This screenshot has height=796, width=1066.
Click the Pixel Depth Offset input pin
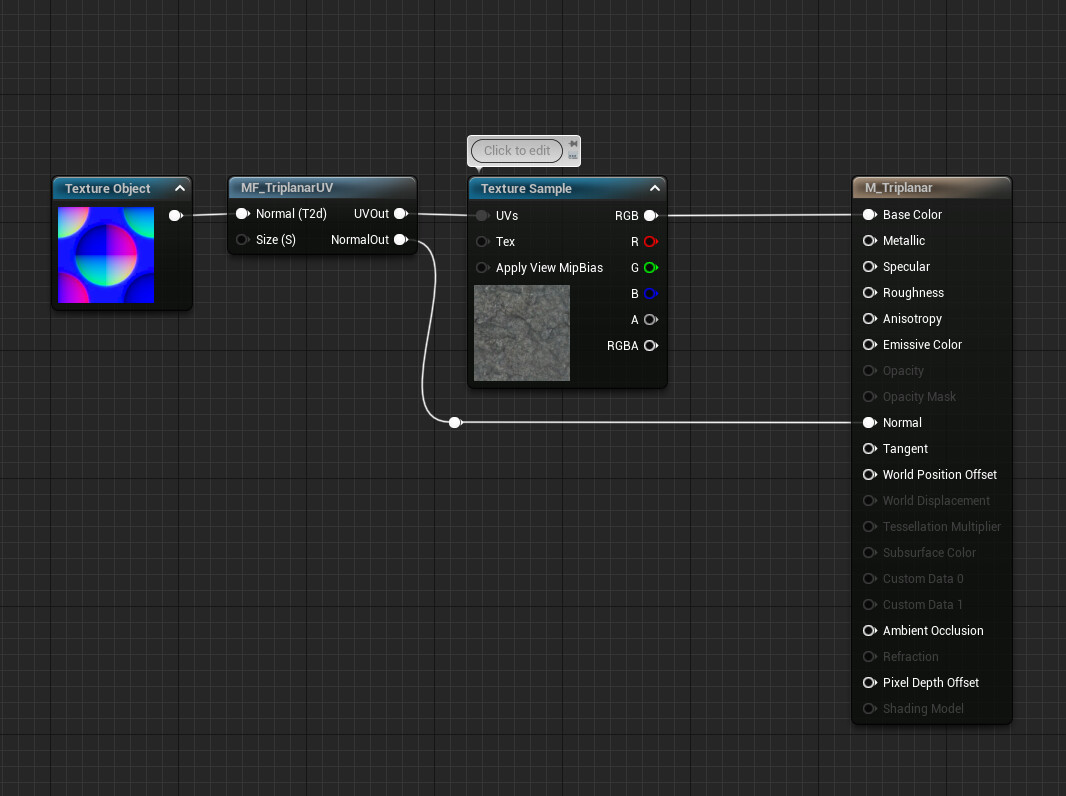(869, 682)
